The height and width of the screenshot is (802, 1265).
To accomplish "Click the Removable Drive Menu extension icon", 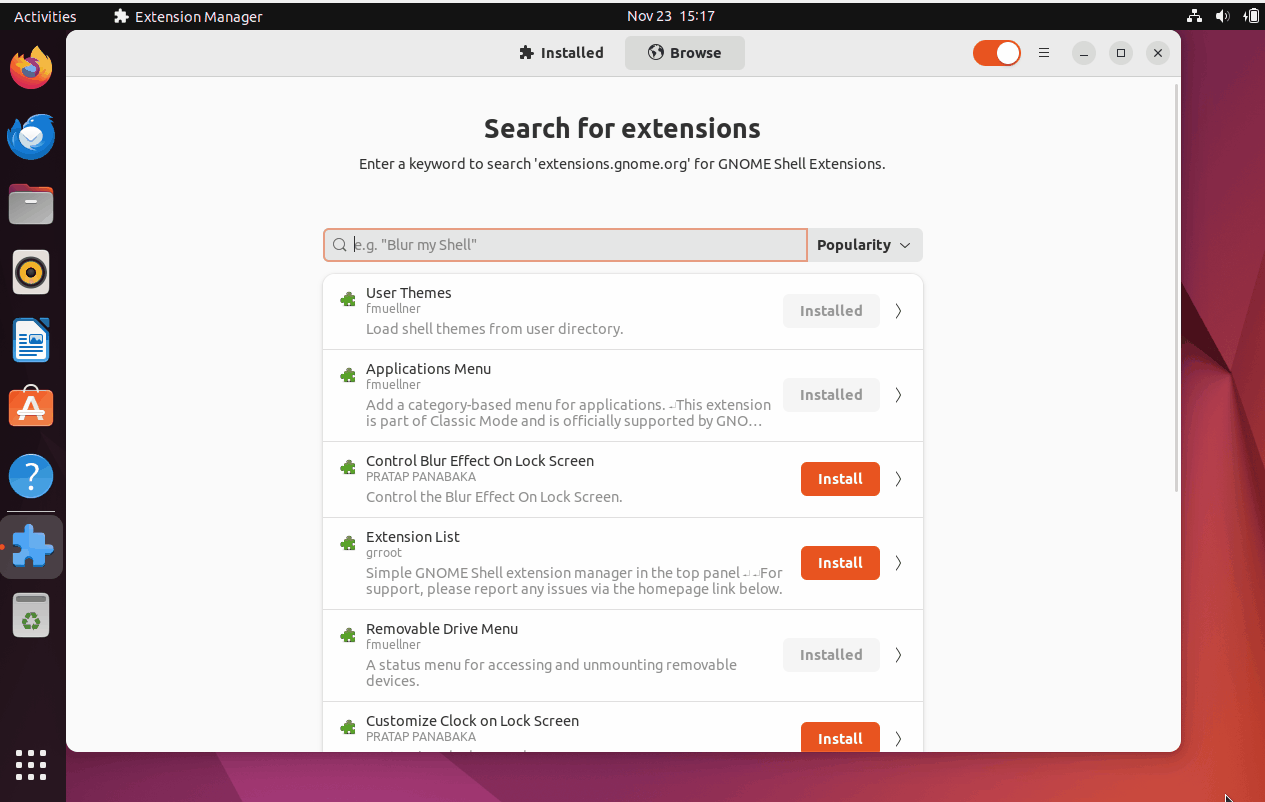I will tap(347, 635).
